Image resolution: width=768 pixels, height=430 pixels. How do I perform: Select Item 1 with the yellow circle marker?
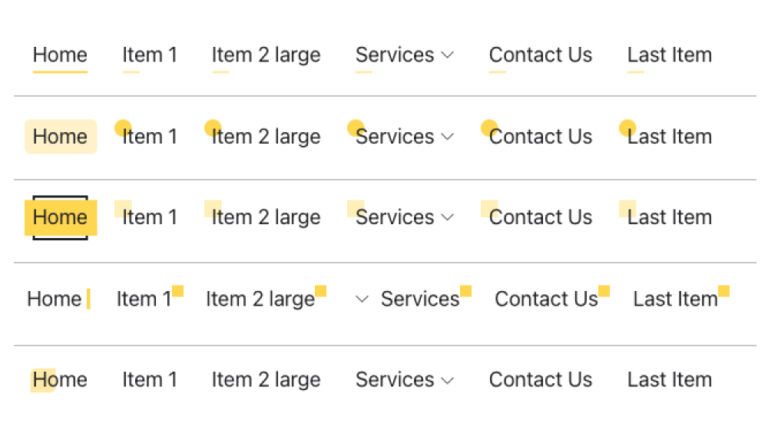pyautogui.click(x=150, y=137)
